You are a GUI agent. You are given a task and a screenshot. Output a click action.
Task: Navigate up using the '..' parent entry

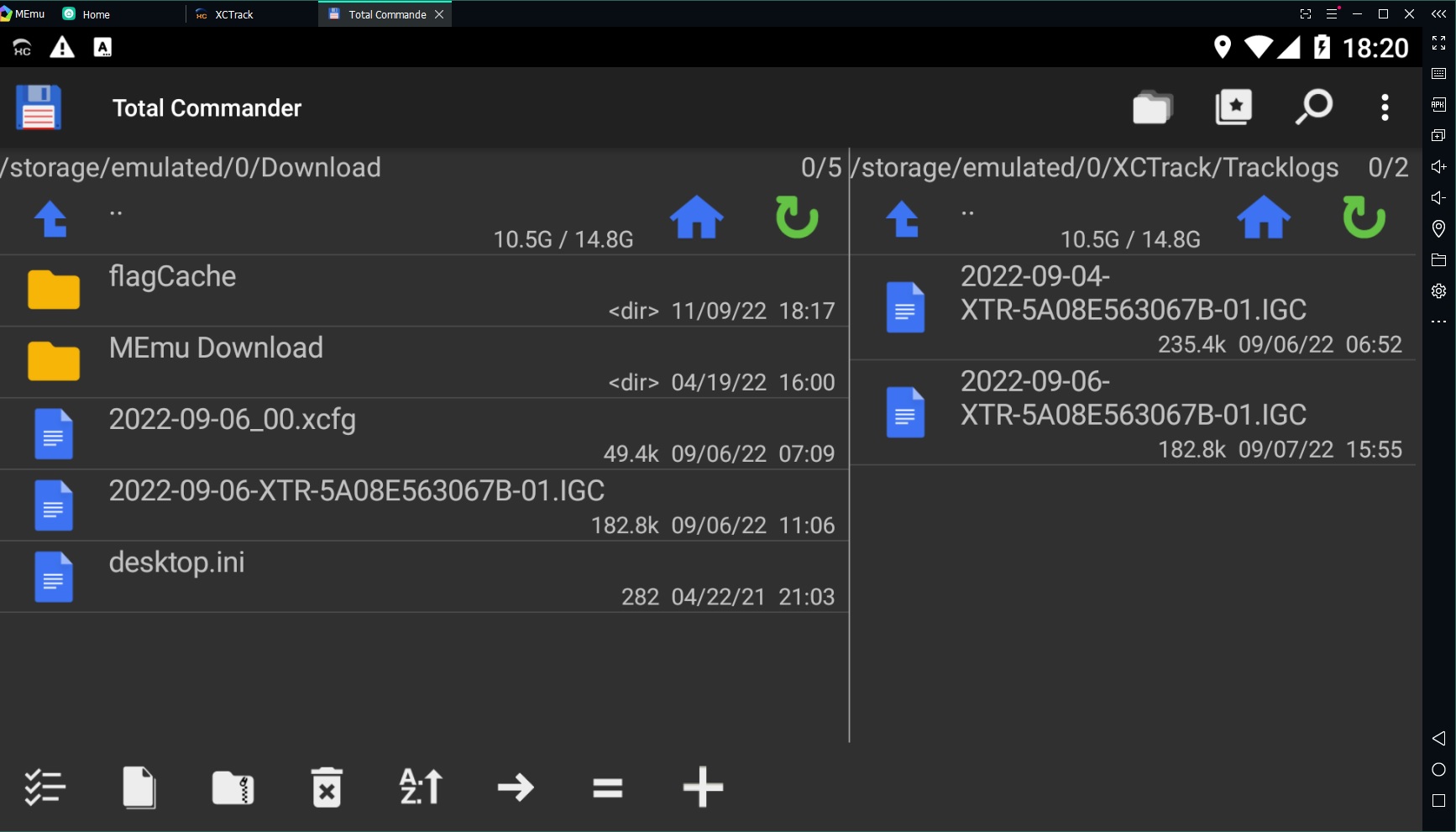point(117,210)
